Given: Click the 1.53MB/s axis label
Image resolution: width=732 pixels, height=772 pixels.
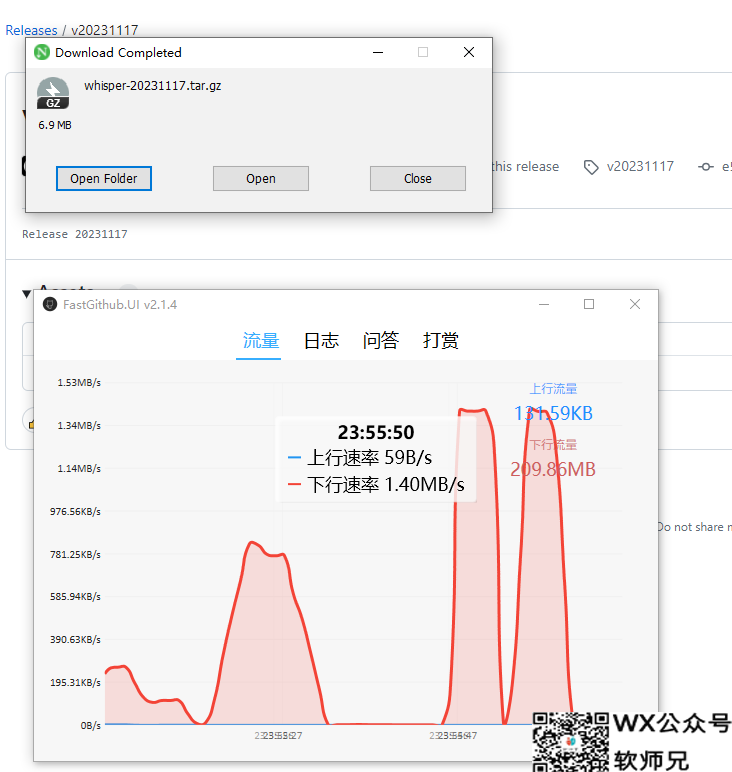Looking at the screenshot, I should 79,383.
